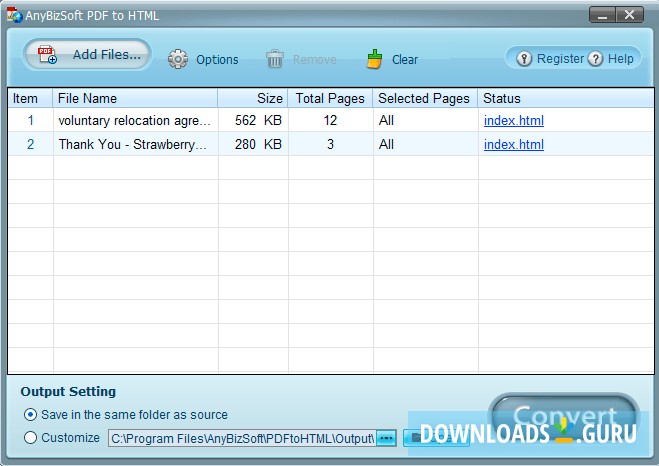Click the All pages cell for item 1
Viewport: 659px width, 466px height.
tap(425, 121)
